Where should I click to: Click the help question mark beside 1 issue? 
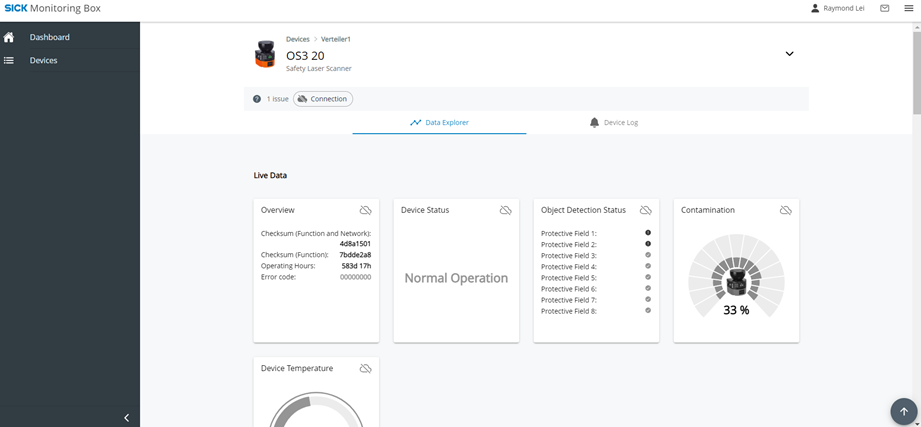(x=257, y=99)
